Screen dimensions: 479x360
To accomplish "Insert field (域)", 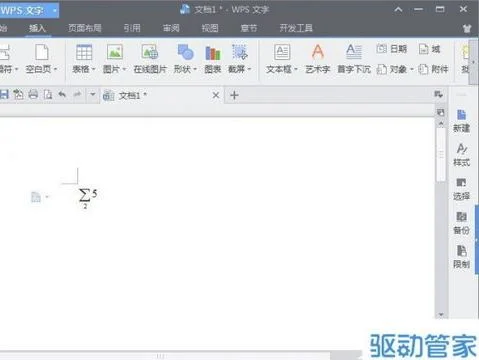I will [430, 49].
